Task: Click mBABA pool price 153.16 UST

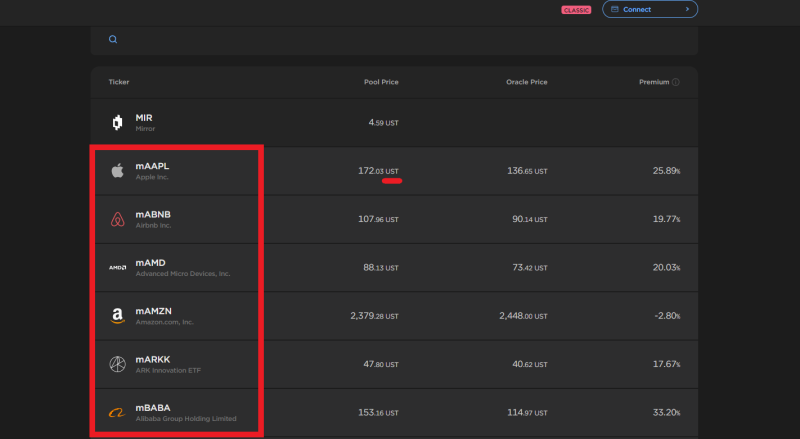Action: click(x=378, y=412)
